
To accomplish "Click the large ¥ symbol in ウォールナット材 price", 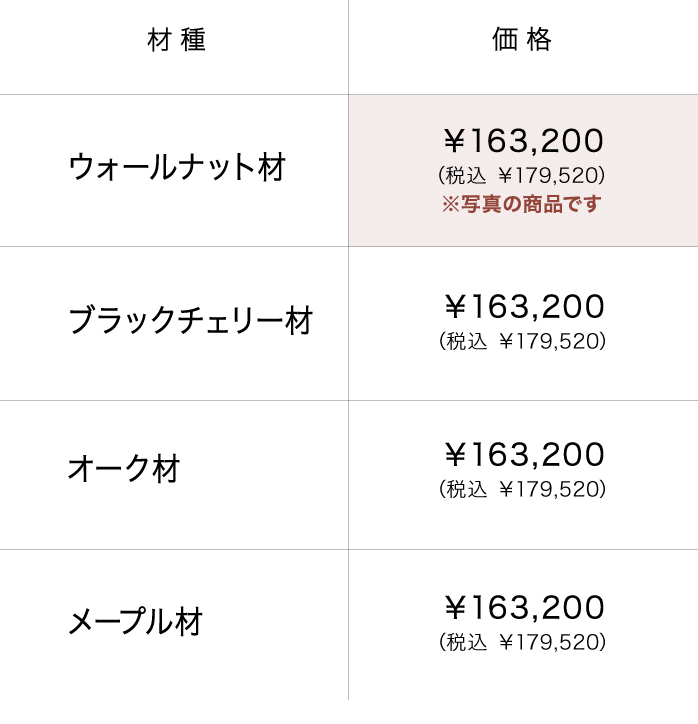I will [455, 141].
